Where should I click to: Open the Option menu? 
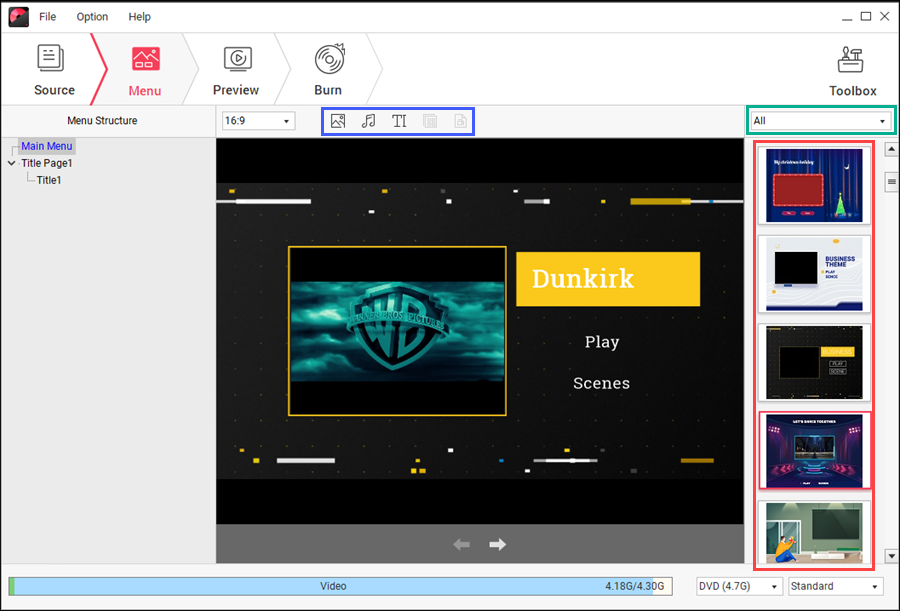tap(92, 17)
